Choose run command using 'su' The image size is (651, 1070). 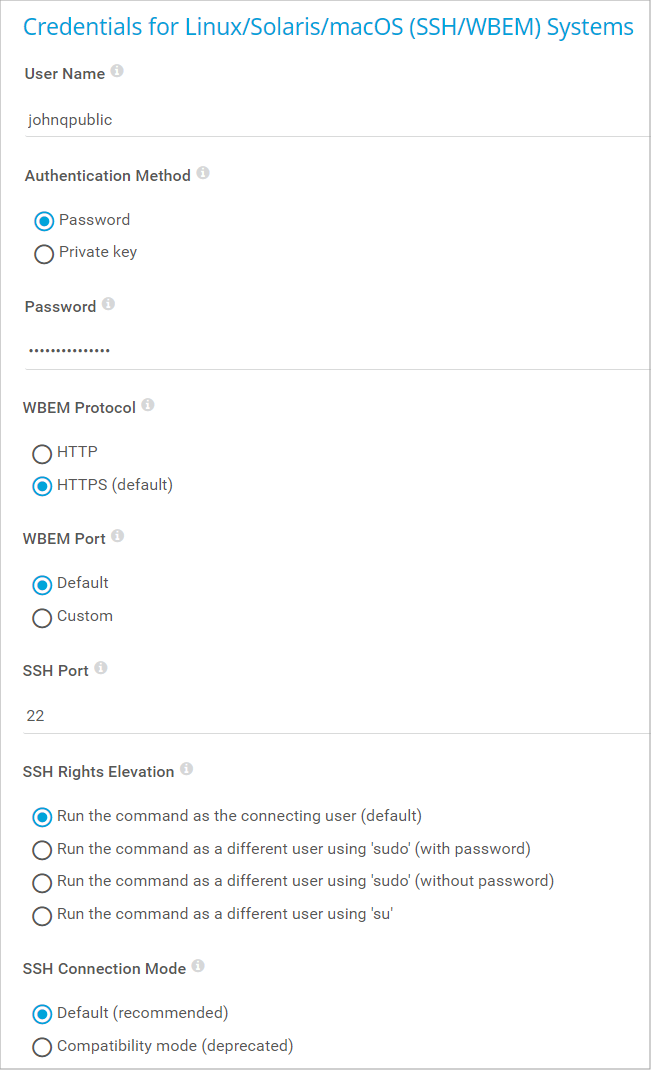coord(42,915)
